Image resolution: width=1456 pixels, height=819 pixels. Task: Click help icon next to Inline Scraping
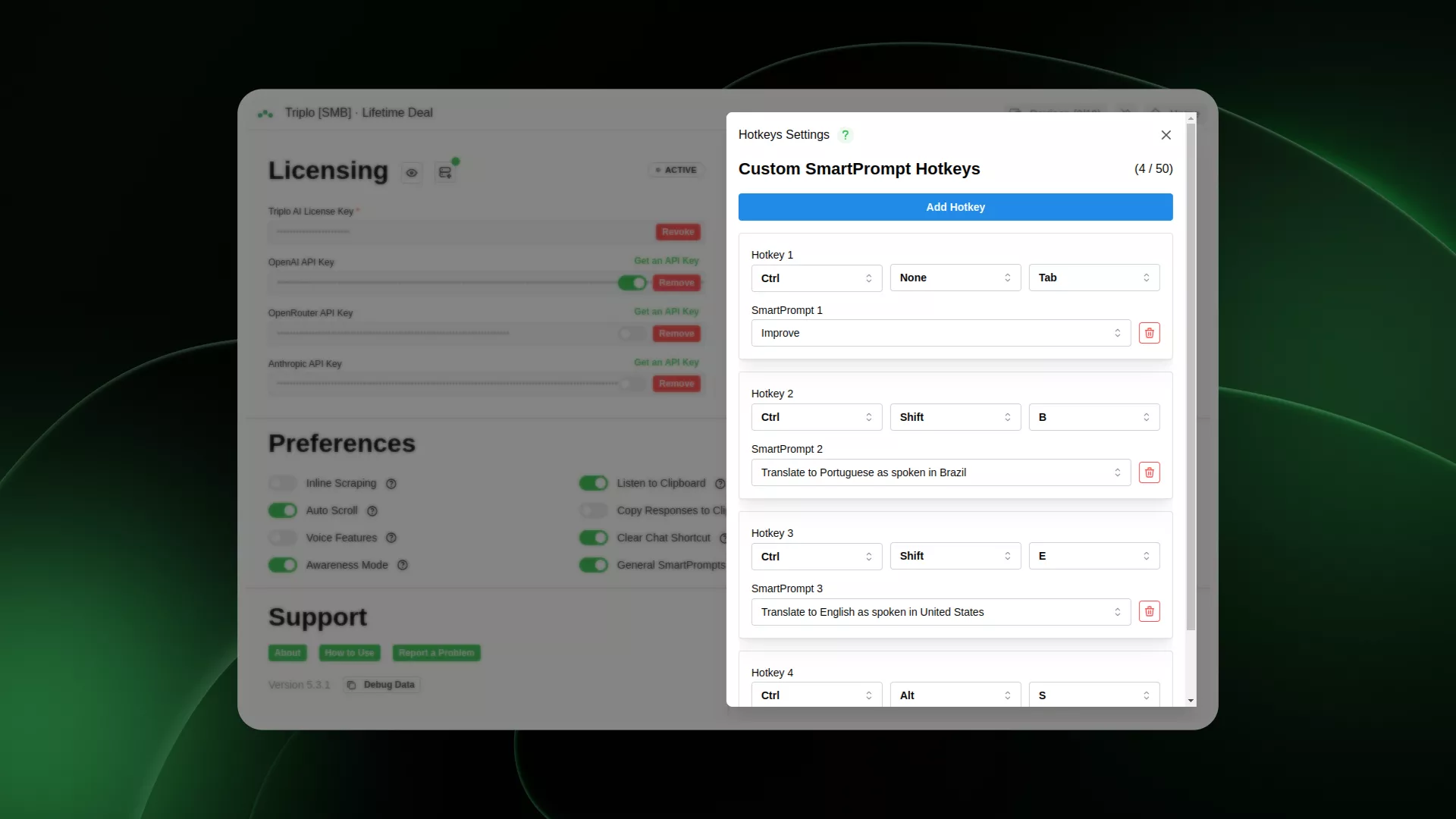point(391,484)
